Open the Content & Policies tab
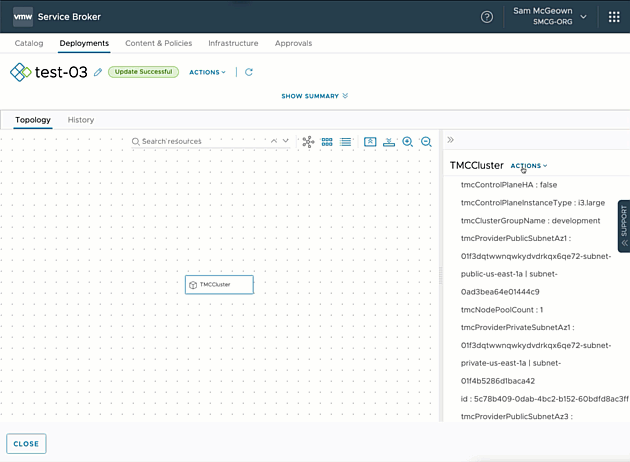The width and height of the screenshot is (630, 462). point(158,43)
